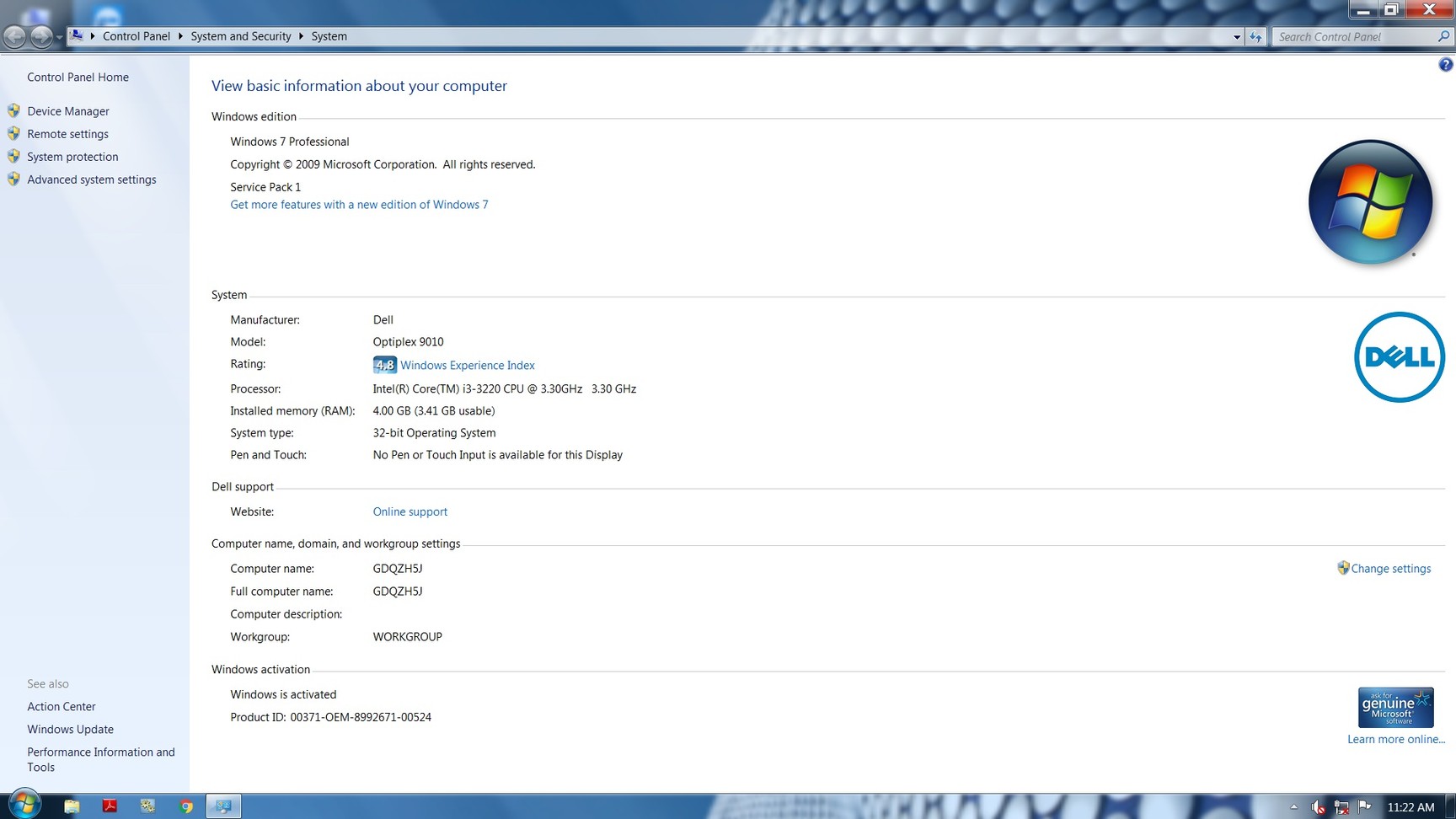Open the recent pages dropdown arrow
This screenshot has height=819, width=1456.
[58, 37]
